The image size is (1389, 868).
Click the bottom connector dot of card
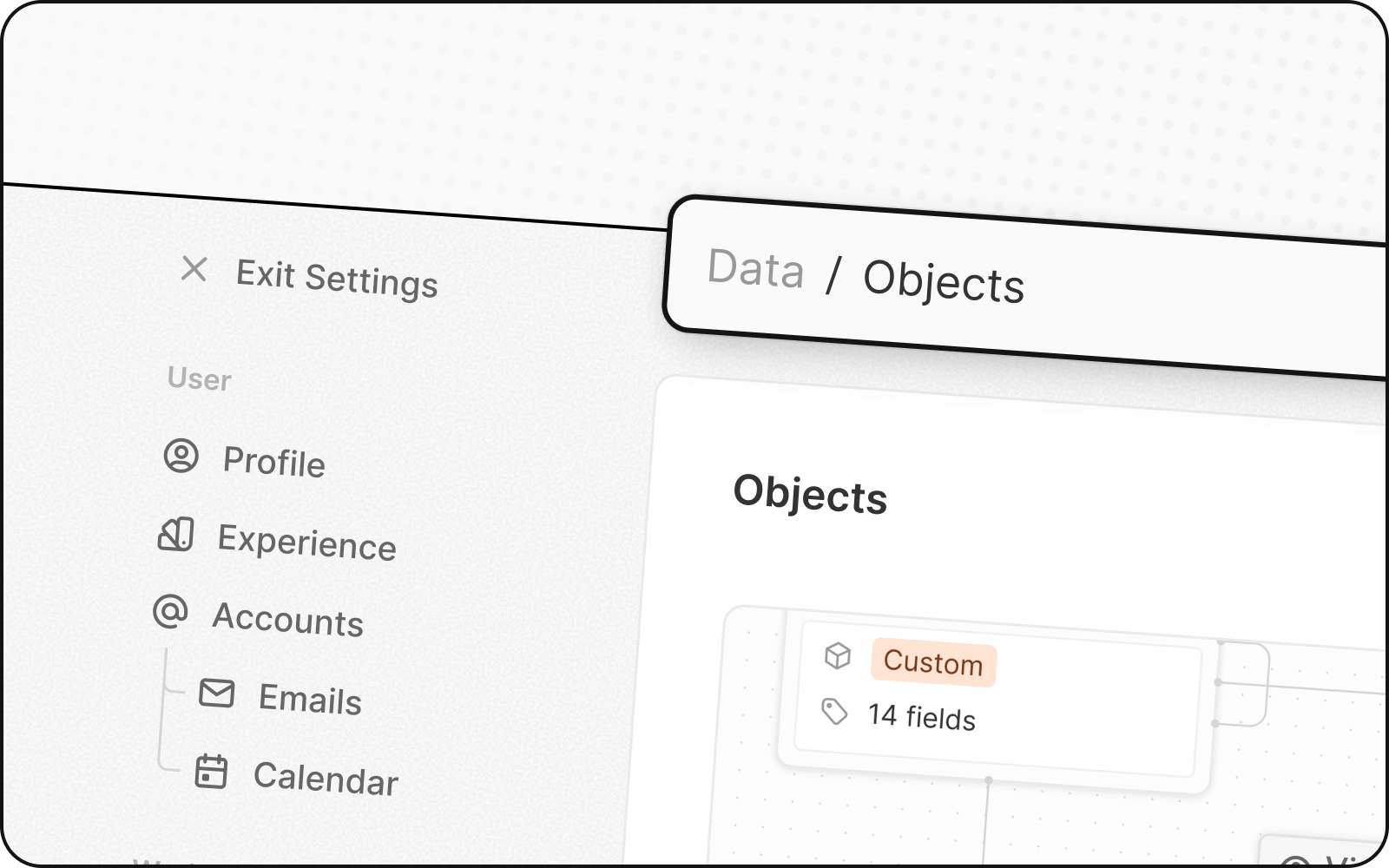click(x=988, y=780)
